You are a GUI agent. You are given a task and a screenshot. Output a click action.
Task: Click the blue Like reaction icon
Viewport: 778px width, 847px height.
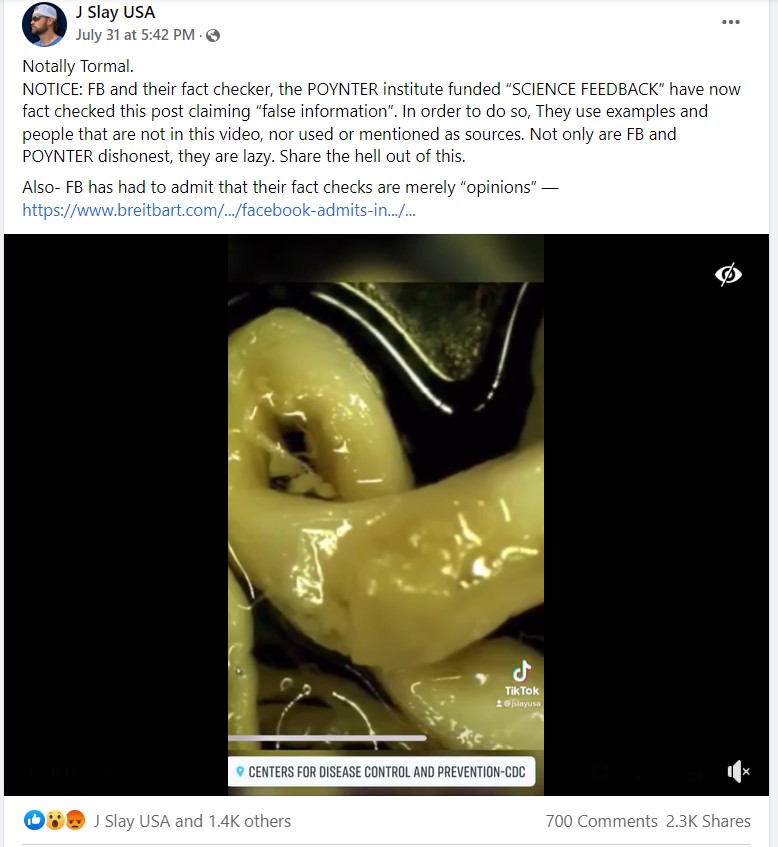(34, 821)
